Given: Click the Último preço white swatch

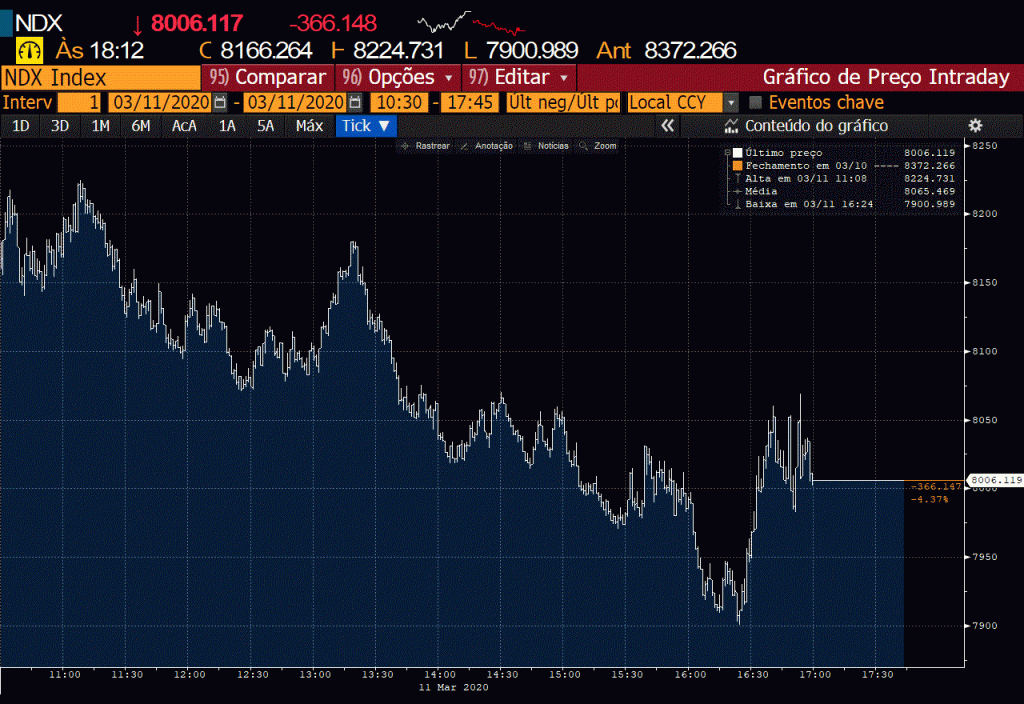Looking at the screenshot, I should (x=737, y=152).
